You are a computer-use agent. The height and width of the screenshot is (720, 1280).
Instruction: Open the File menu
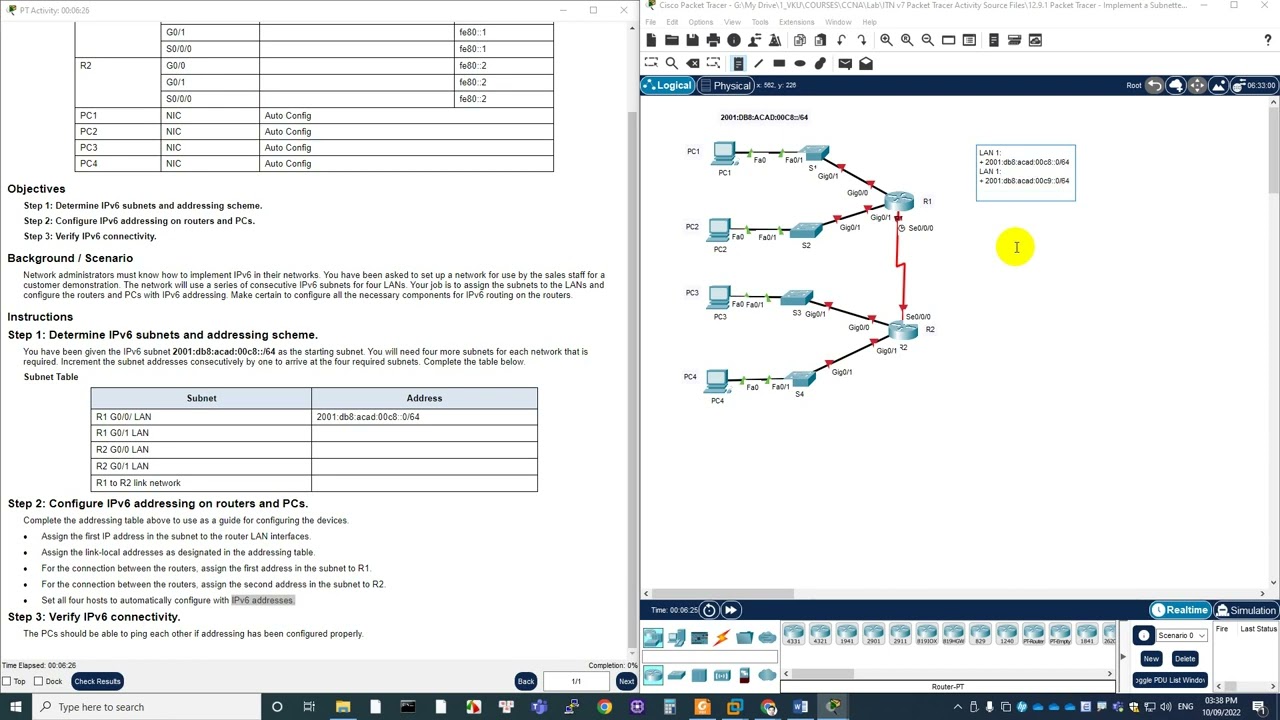click(x=650, y=22)
